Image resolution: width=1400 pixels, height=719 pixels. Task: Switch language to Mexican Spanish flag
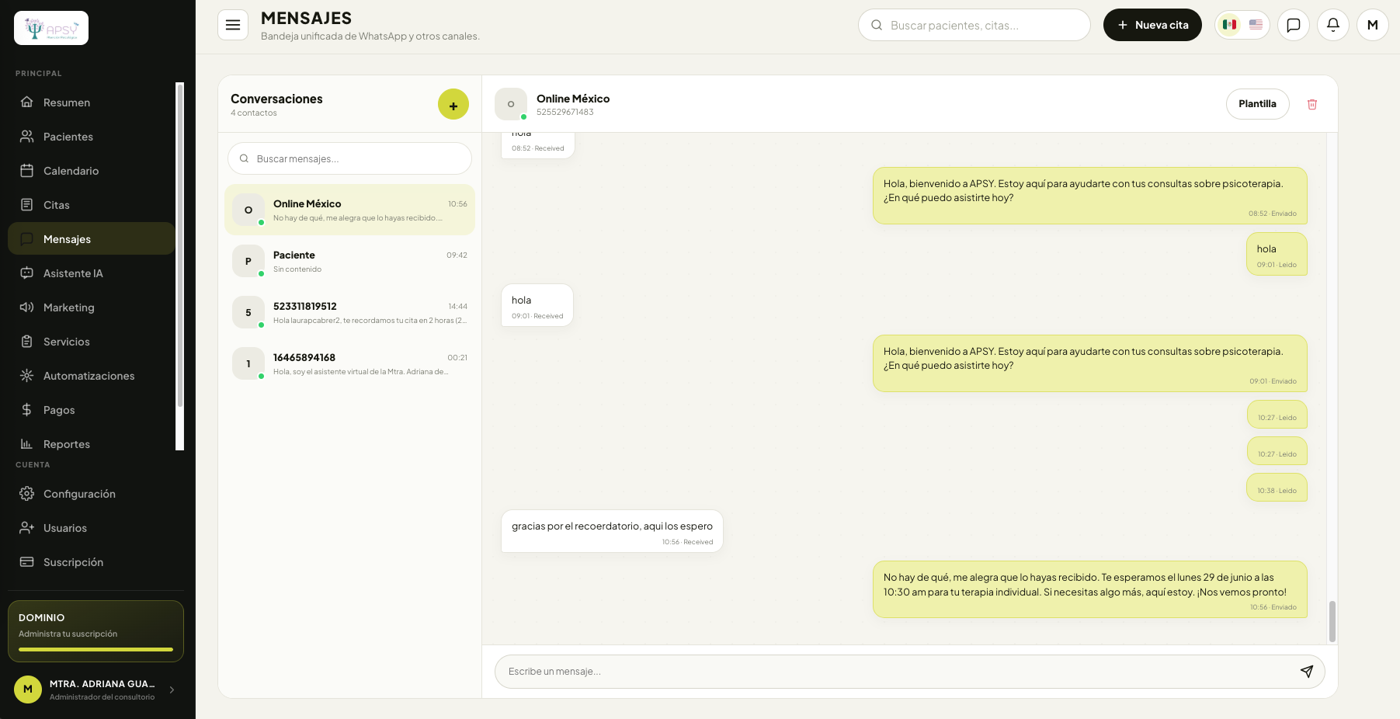tap(1229, 25)
